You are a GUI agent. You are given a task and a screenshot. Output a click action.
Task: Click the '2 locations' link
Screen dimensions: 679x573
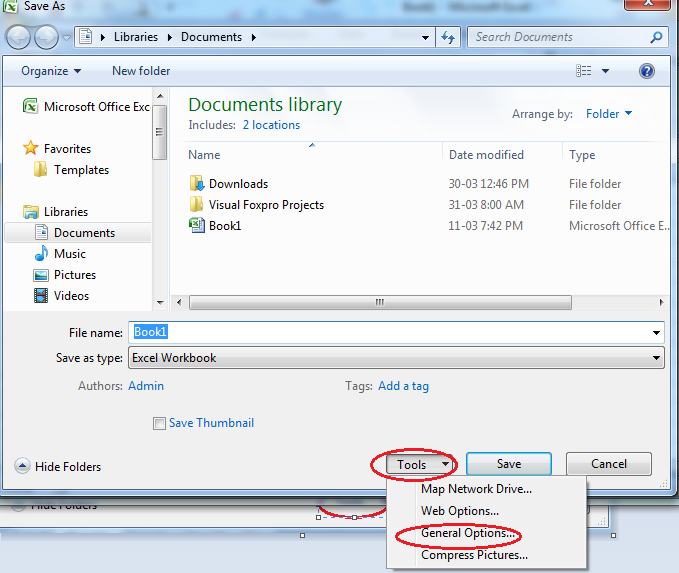click(270, 125)
